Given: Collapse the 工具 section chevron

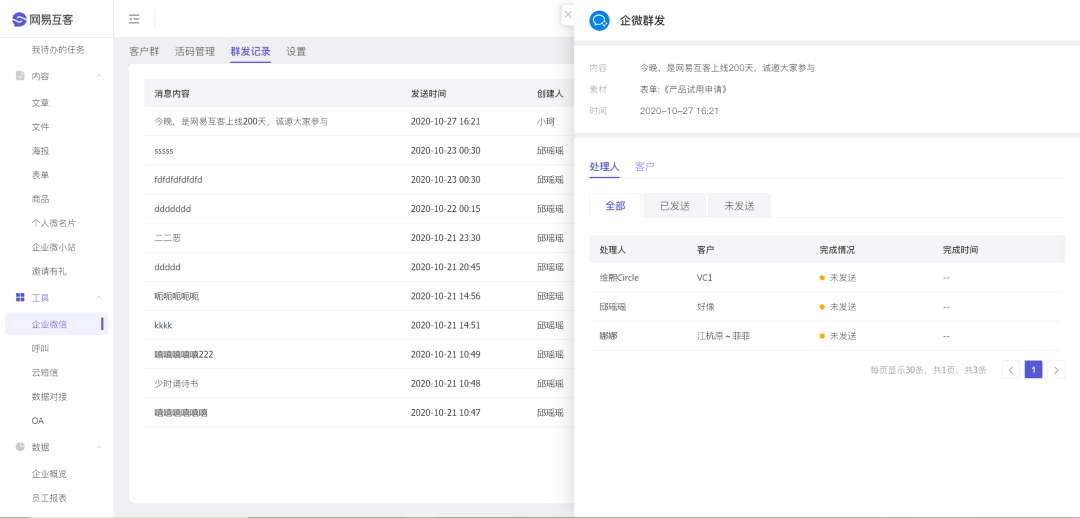Looking at the screenshot, I should coord(99,298).
